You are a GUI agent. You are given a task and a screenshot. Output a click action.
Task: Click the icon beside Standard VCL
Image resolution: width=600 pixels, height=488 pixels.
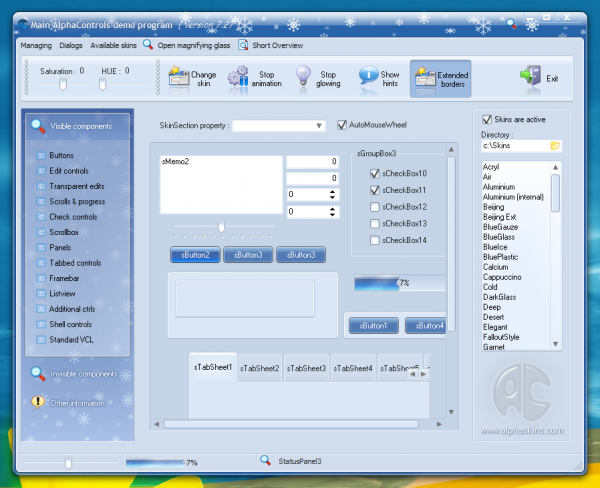coord(41,339)
